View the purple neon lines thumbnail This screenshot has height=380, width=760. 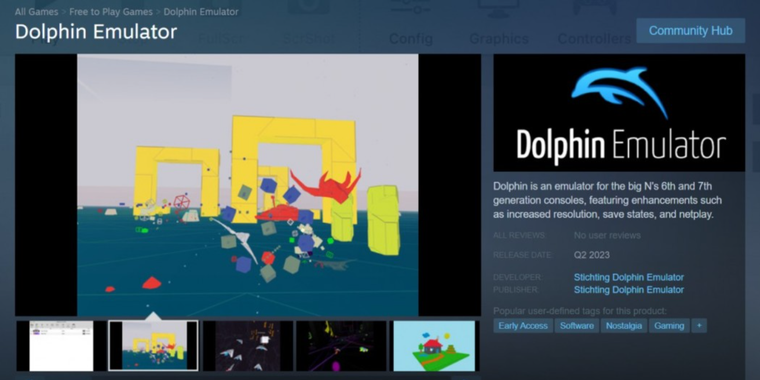pyautogui.click(x=341, y=346)
